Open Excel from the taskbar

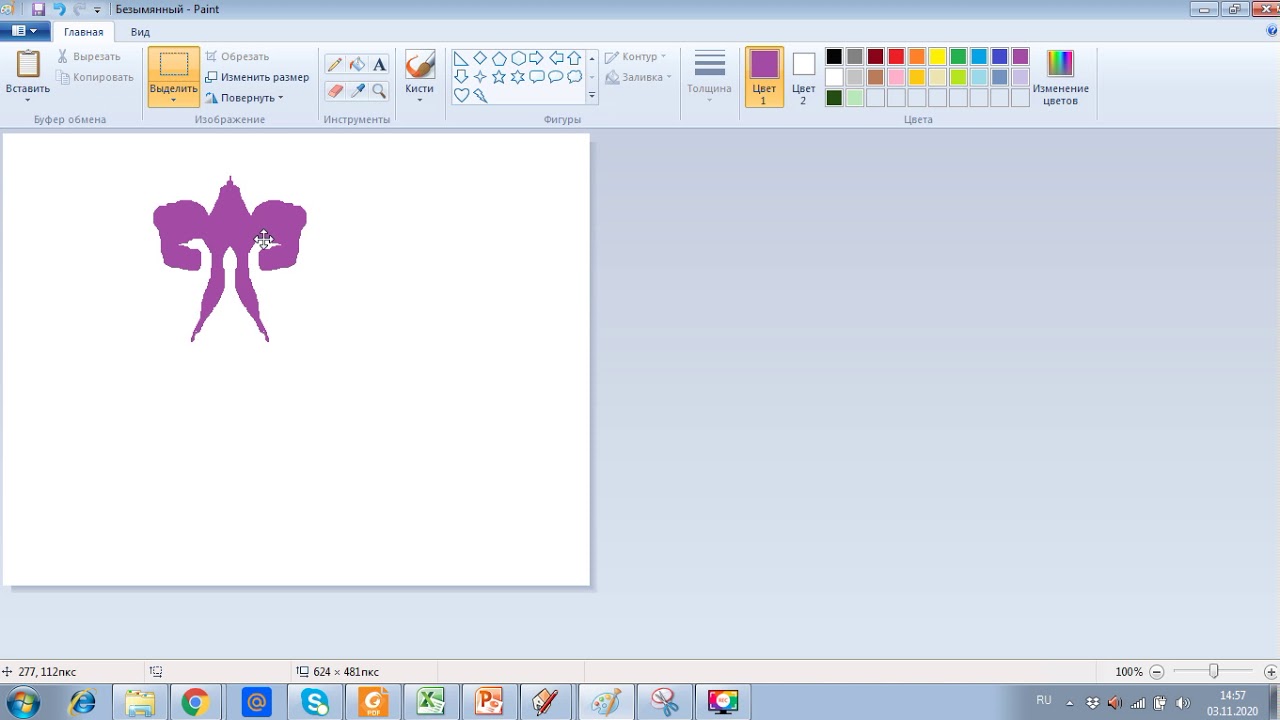click(431, 703)
